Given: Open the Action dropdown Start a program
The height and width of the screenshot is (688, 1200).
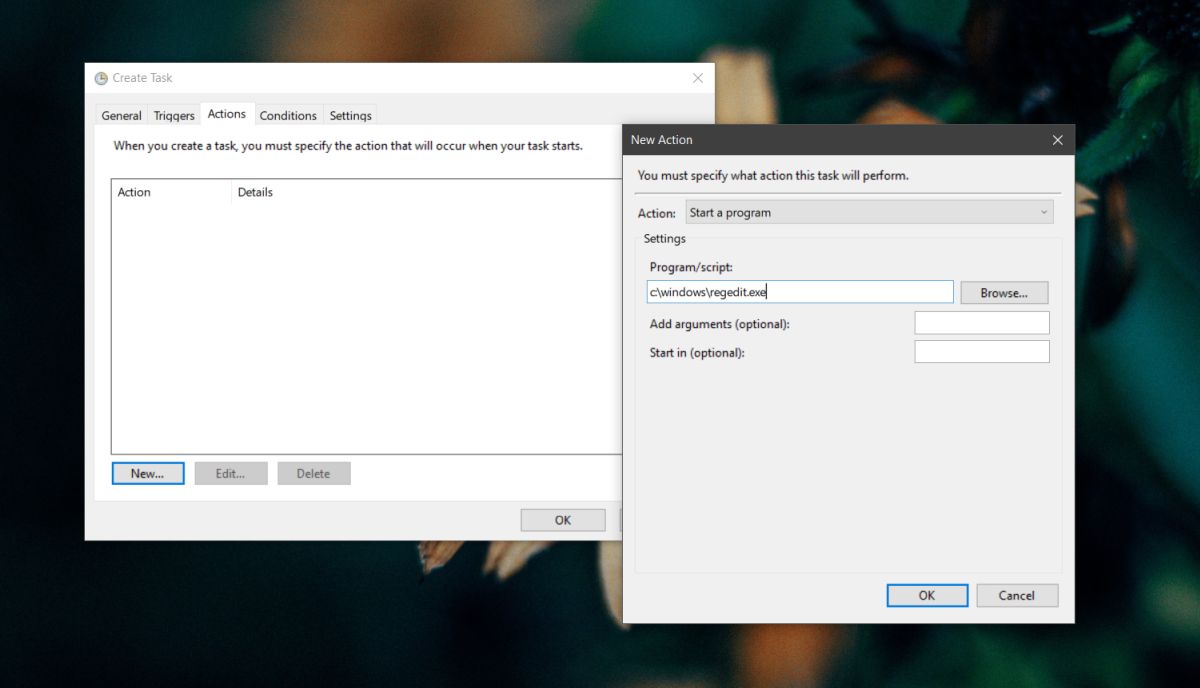Looking at the screenshot, I should [x=870, y=212].
